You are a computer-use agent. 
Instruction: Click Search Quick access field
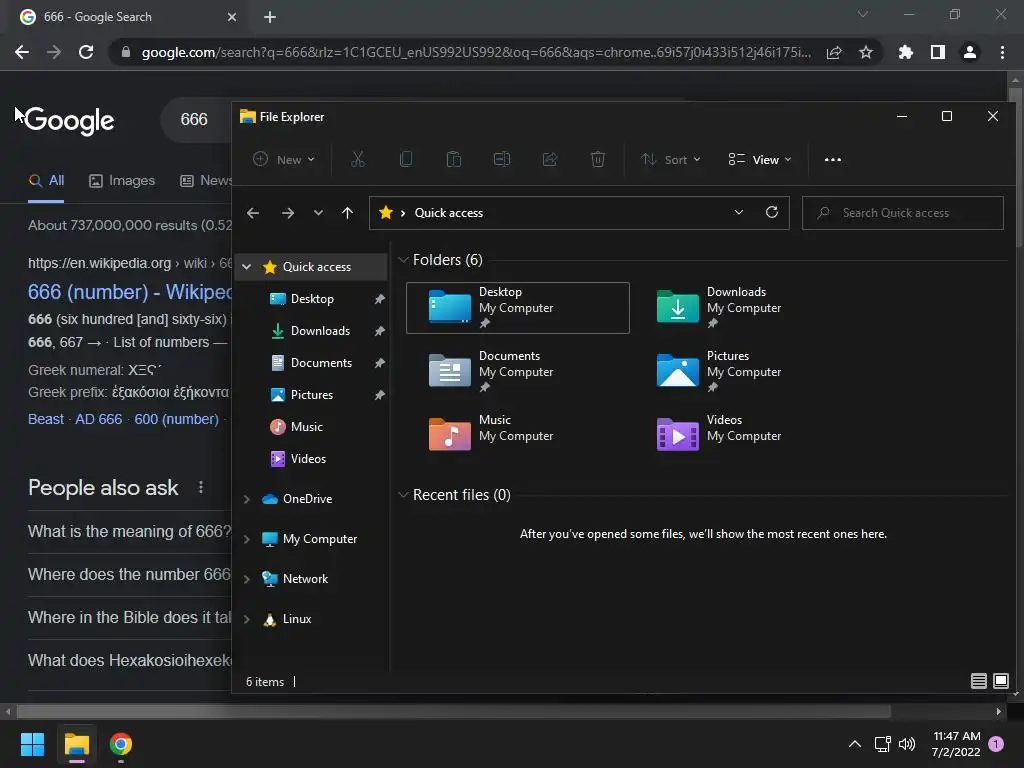click(x=903, y=213)
